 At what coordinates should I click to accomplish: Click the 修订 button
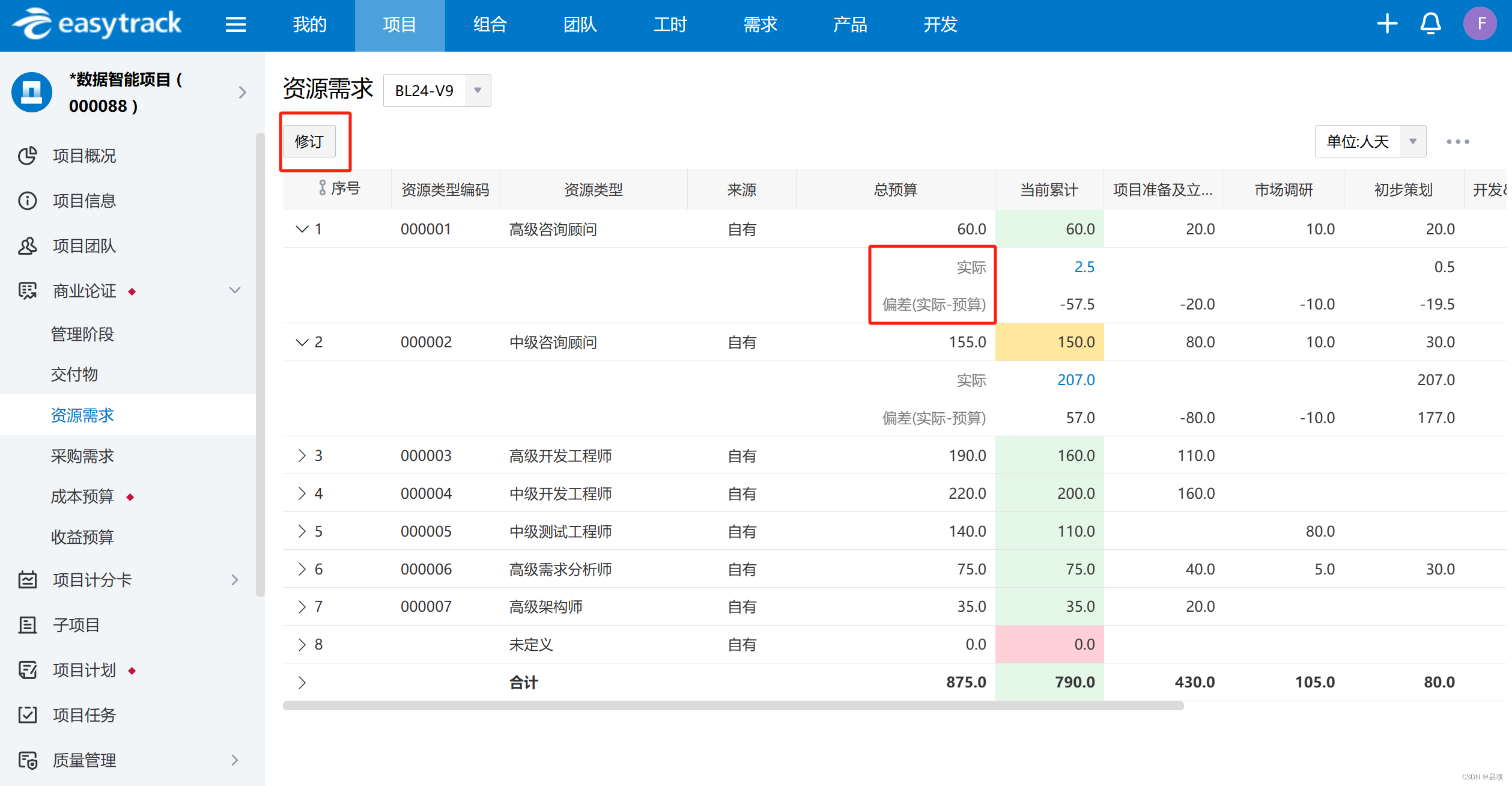(x=309, y=142)
